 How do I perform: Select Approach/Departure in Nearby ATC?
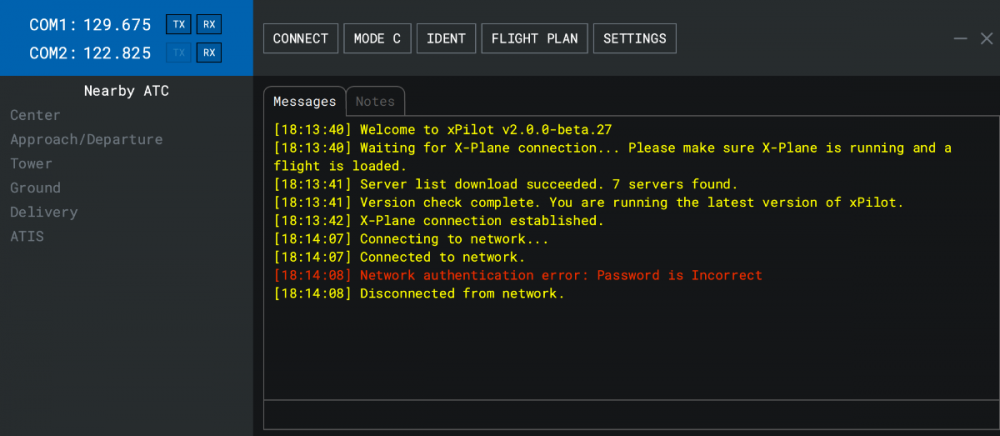tap(86, 140)
